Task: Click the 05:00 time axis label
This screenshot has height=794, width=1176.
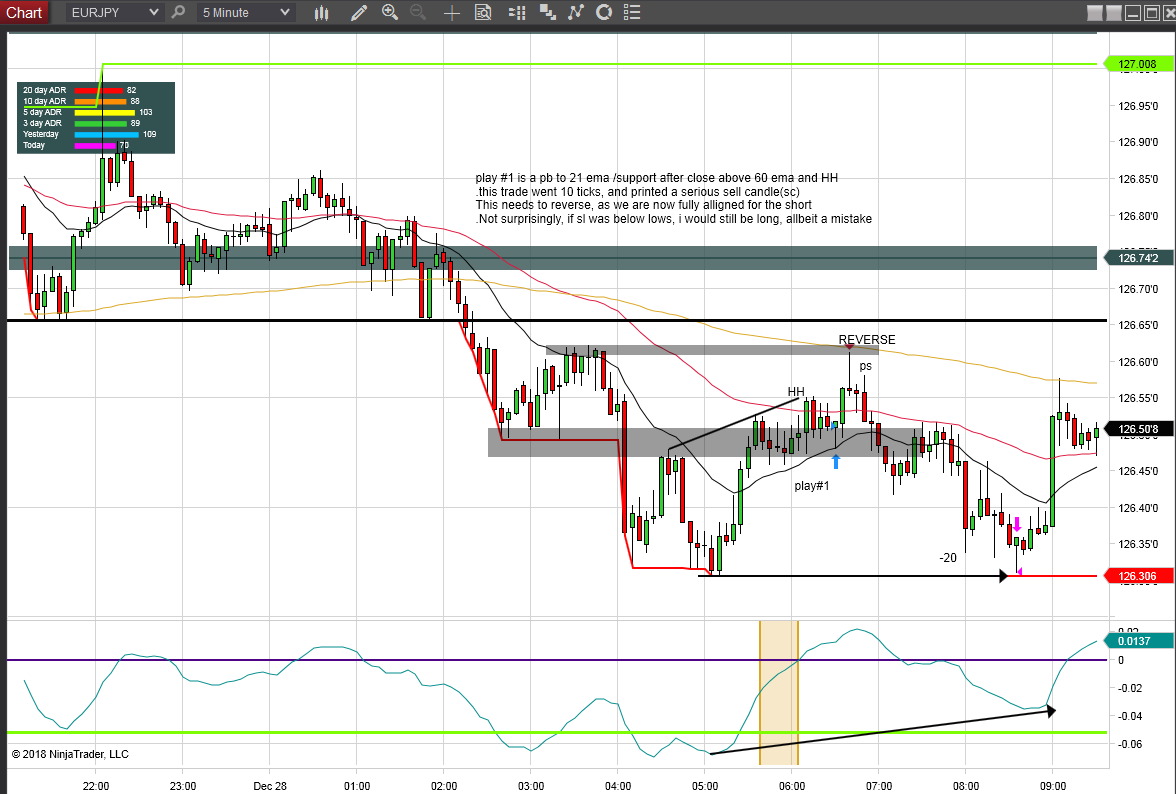Action: coord(705,786)
